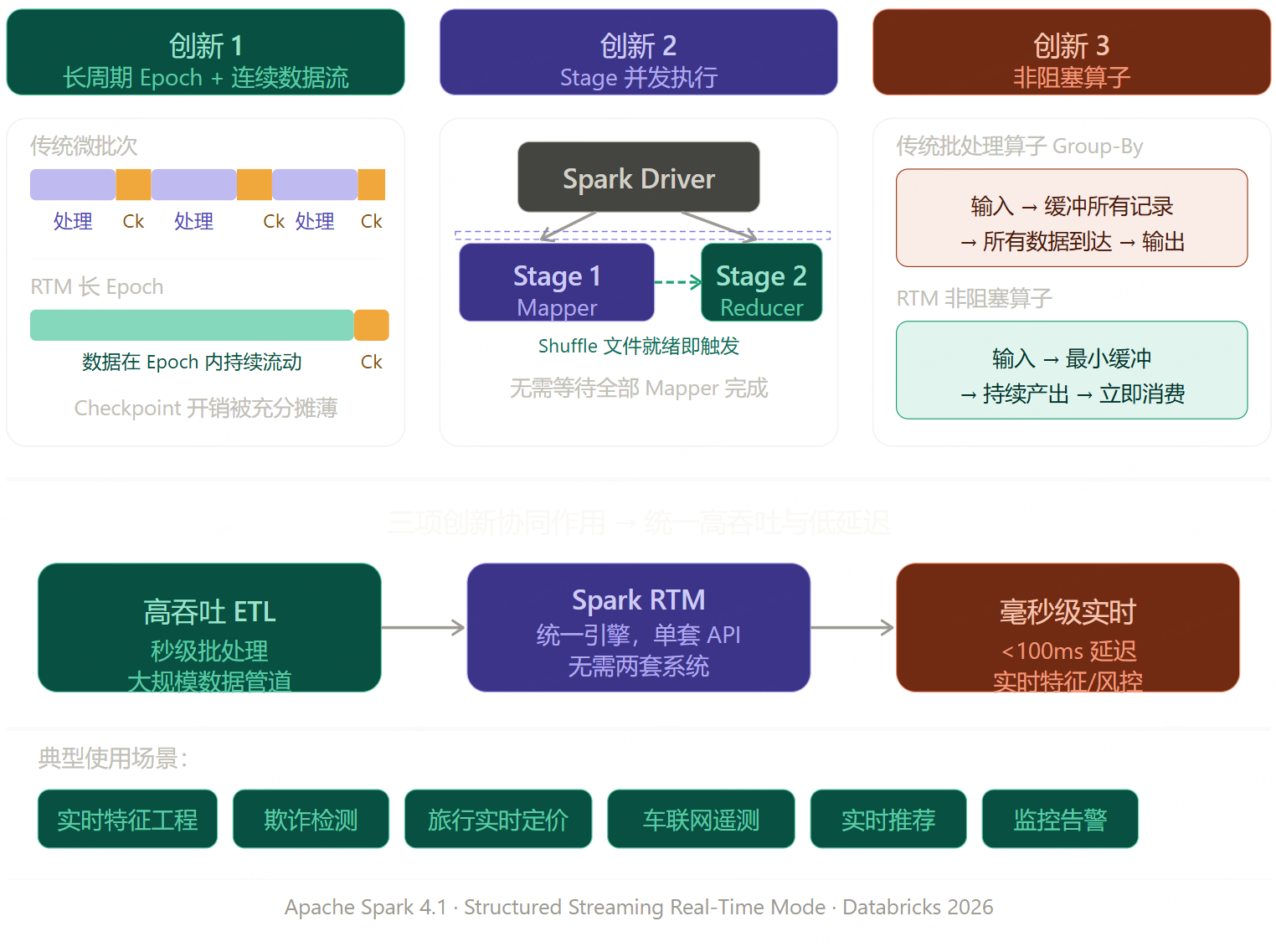Click the 传统批处理算子 Group-By label
Image resolution: width=1276 pixels, height=952 pixels.
coord(1020,146)
